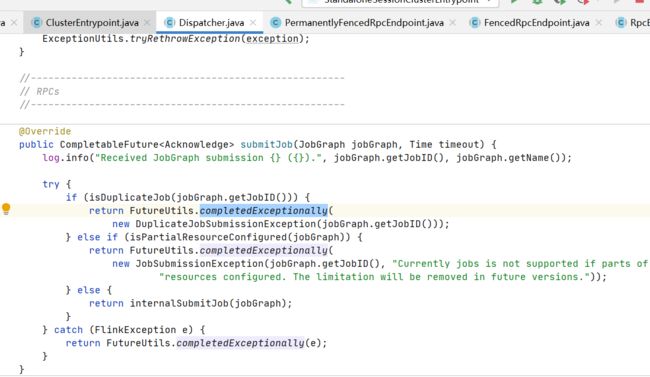Click the JobSubmissionException constructor
This screenshot has height=377, width=650.
200,264
